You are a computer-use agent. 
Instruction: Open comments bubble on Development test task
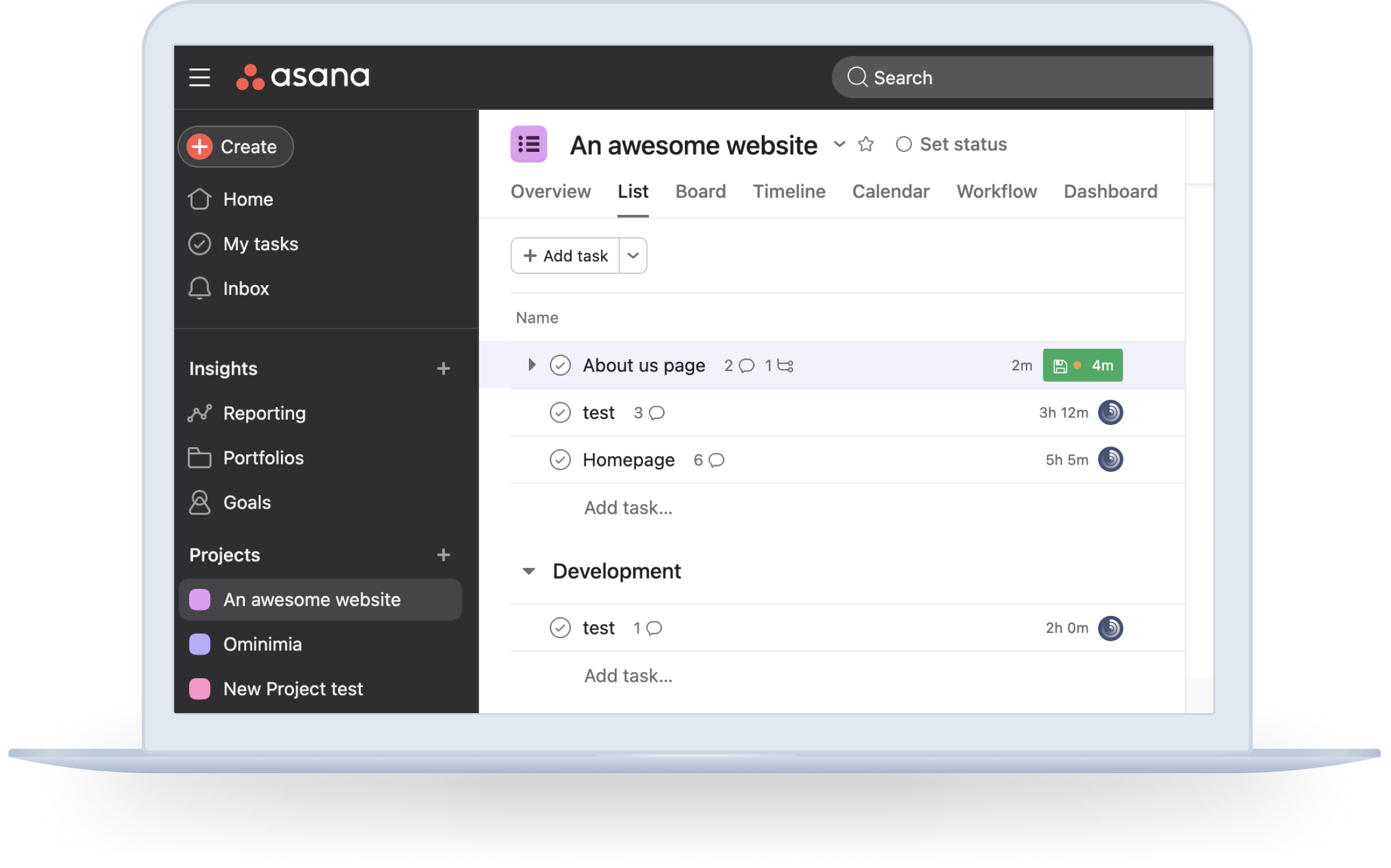pos(654,628)
